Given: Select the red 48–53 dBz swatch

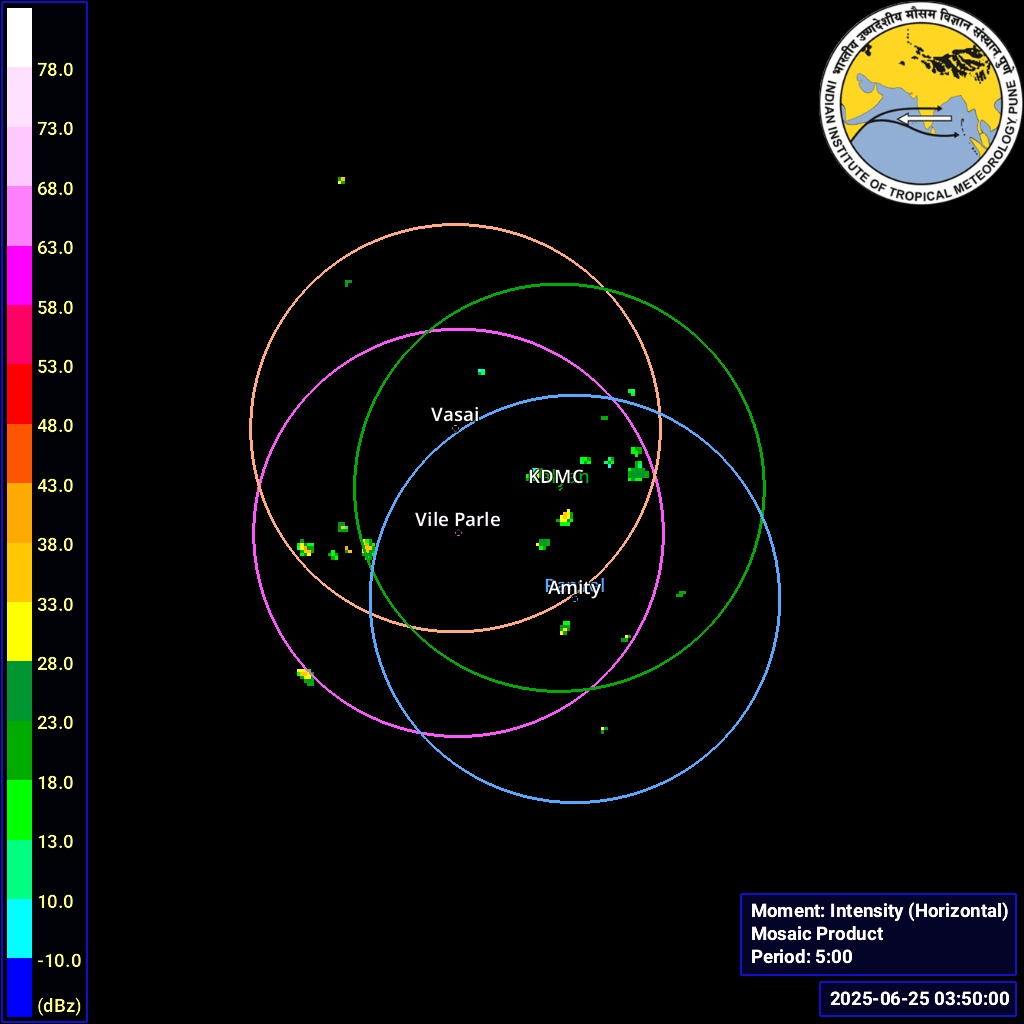Looking at the screenshot, I should tap(20, 394).
